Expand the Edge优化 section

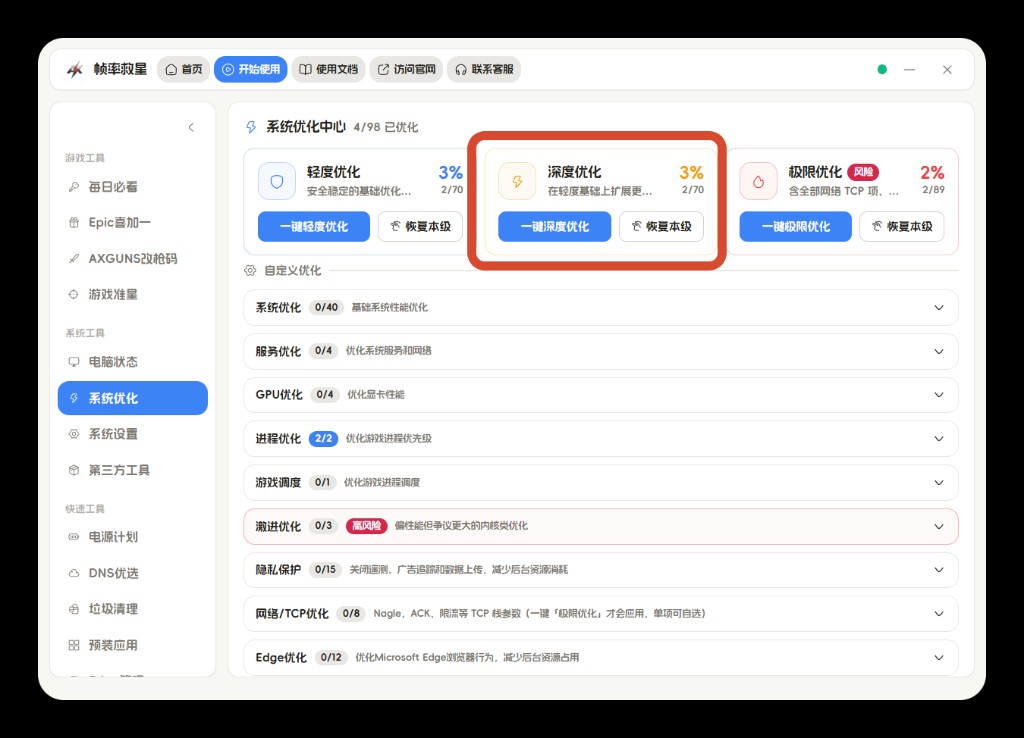pyautogui.click(x=601, y=657)
